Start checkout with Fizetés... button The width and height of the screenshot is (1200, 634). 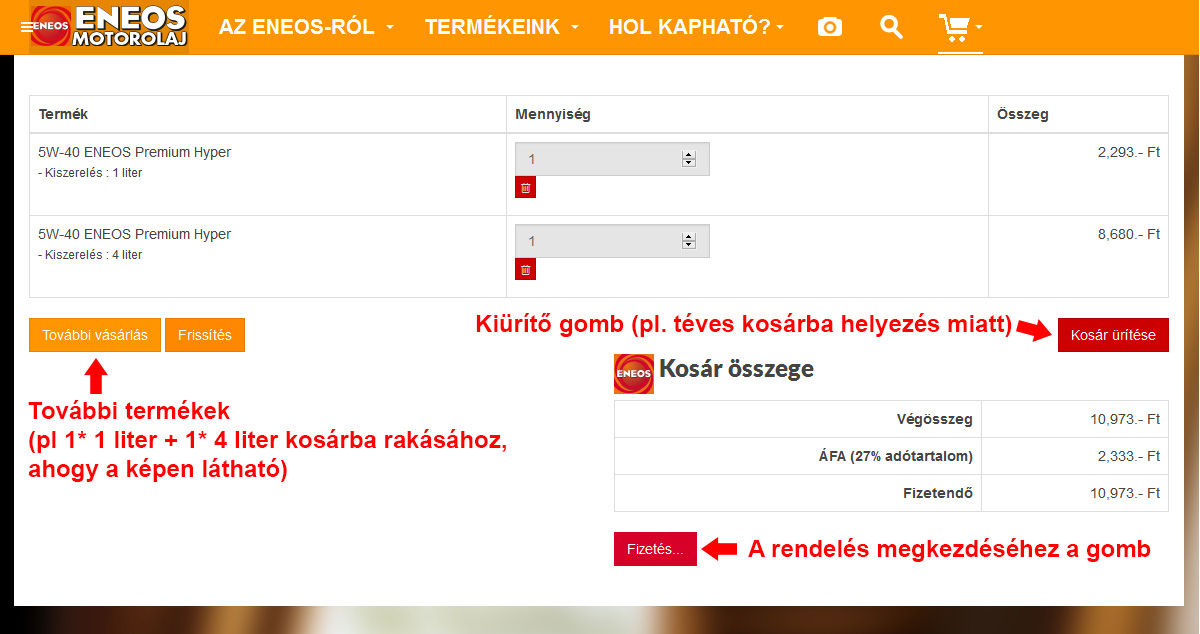point(655,549)
